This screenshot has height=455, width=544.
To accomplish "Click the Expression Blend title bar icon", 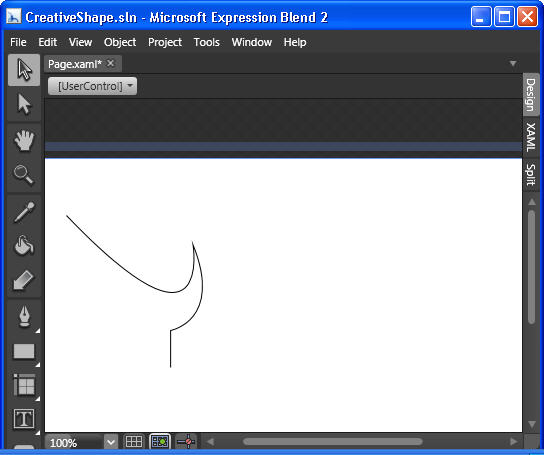I will [x=14, y=17].
